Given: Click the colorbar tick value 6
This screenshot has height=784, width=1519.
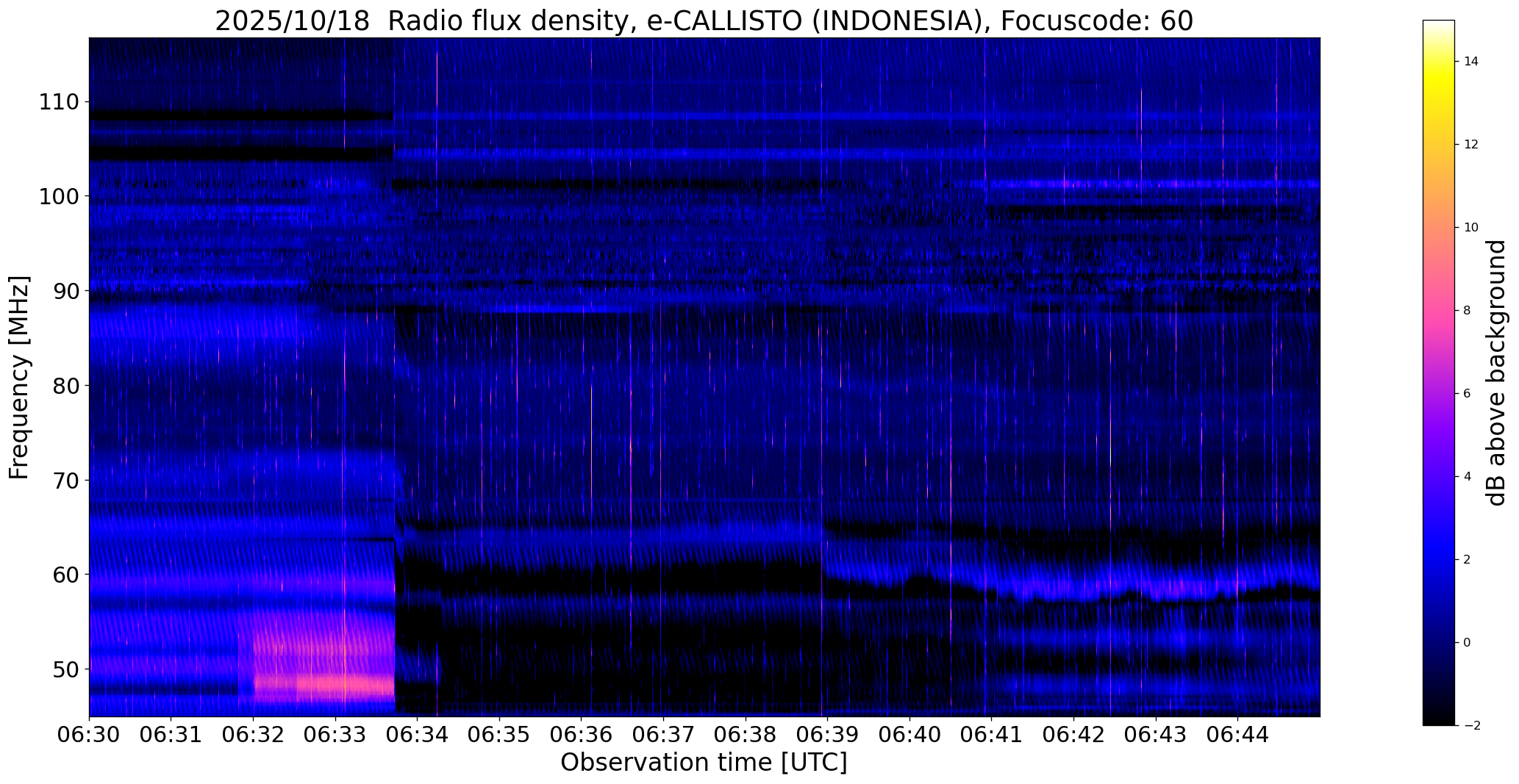Looking at the screenshot, I should (x=1468, y=394).
